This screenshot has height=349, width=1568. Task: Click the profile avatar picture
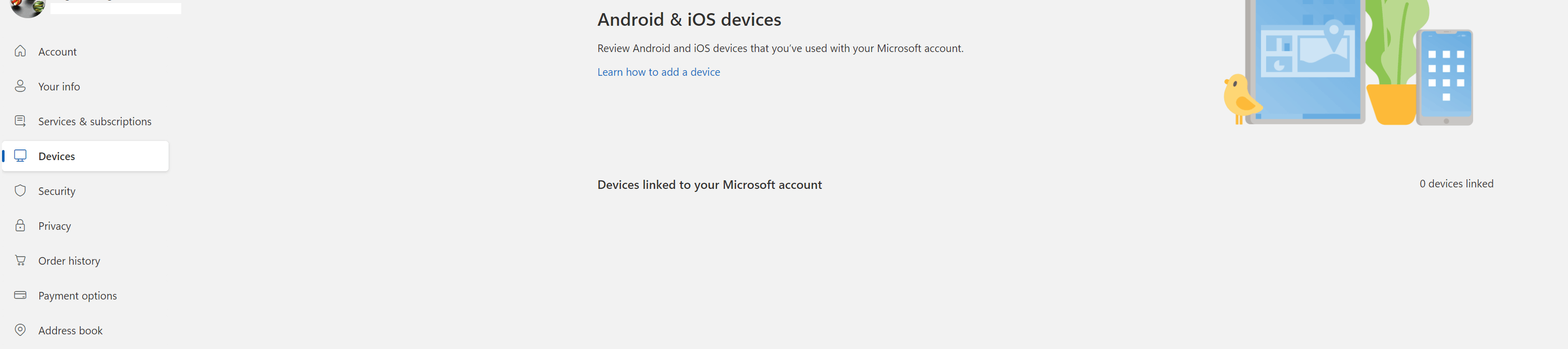pyautogui.click(x=27, y=7)
